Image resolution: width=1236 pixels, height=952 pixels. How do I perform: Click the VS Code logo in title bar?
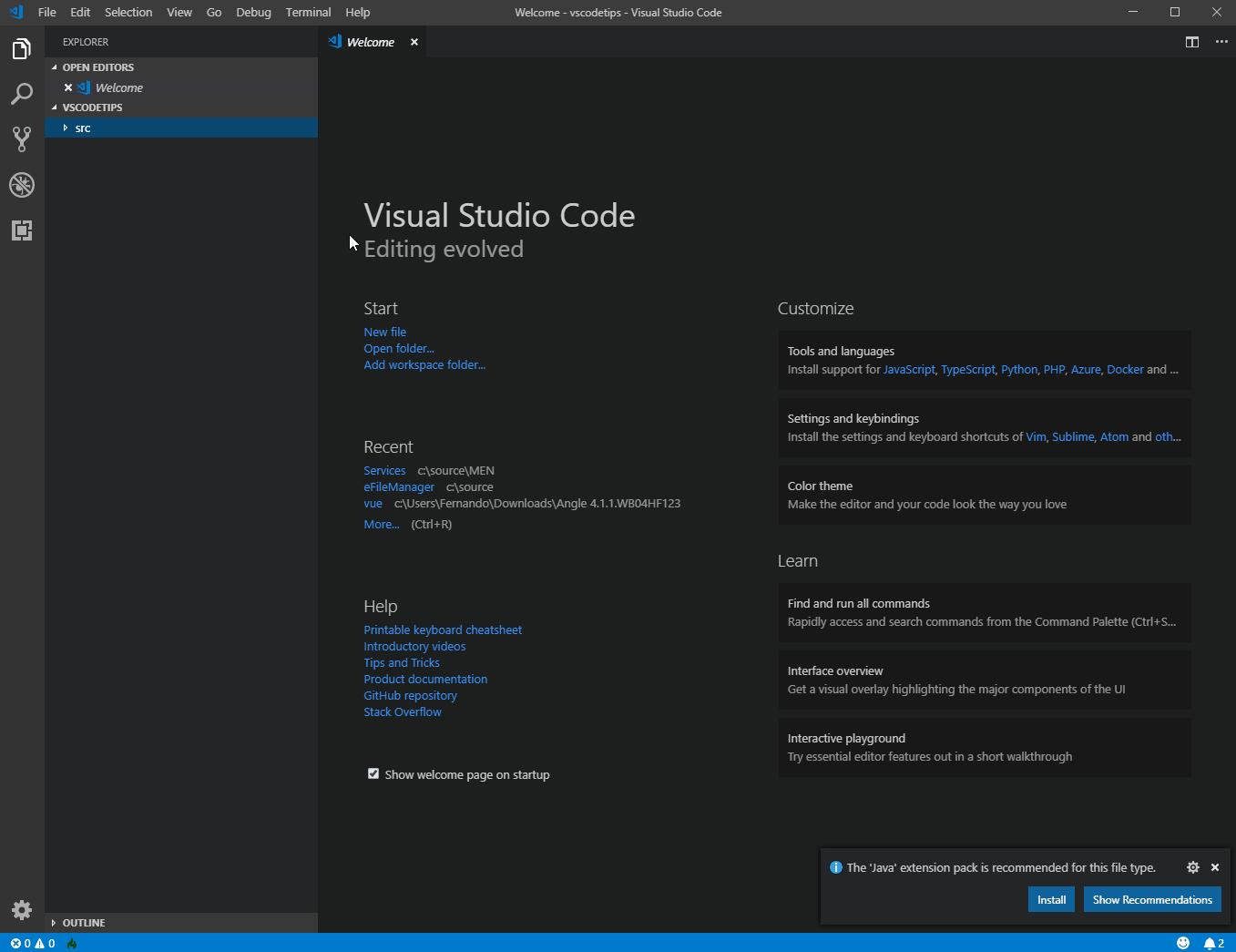tap(16, 12)
